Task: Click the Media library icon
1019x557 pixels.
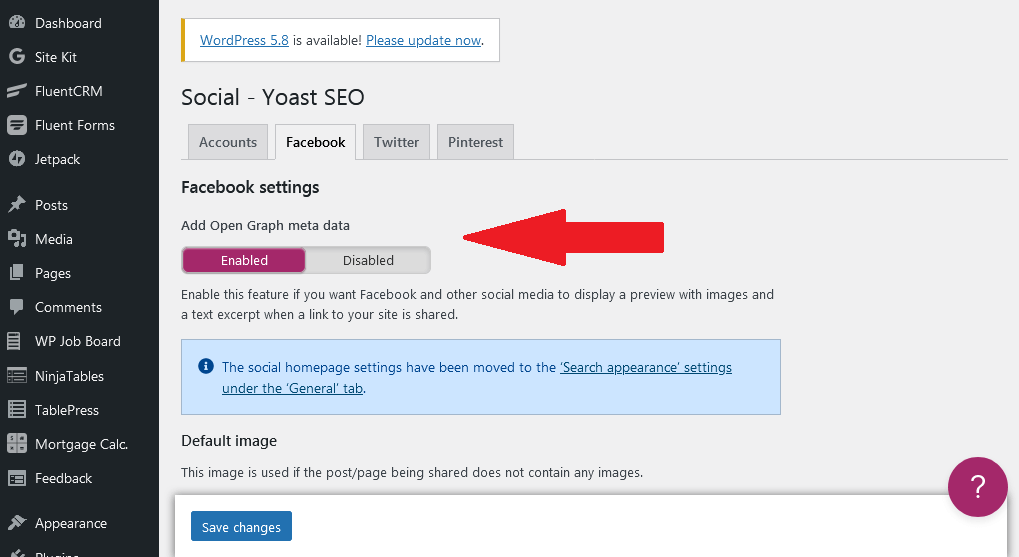Action: [16, 239]
